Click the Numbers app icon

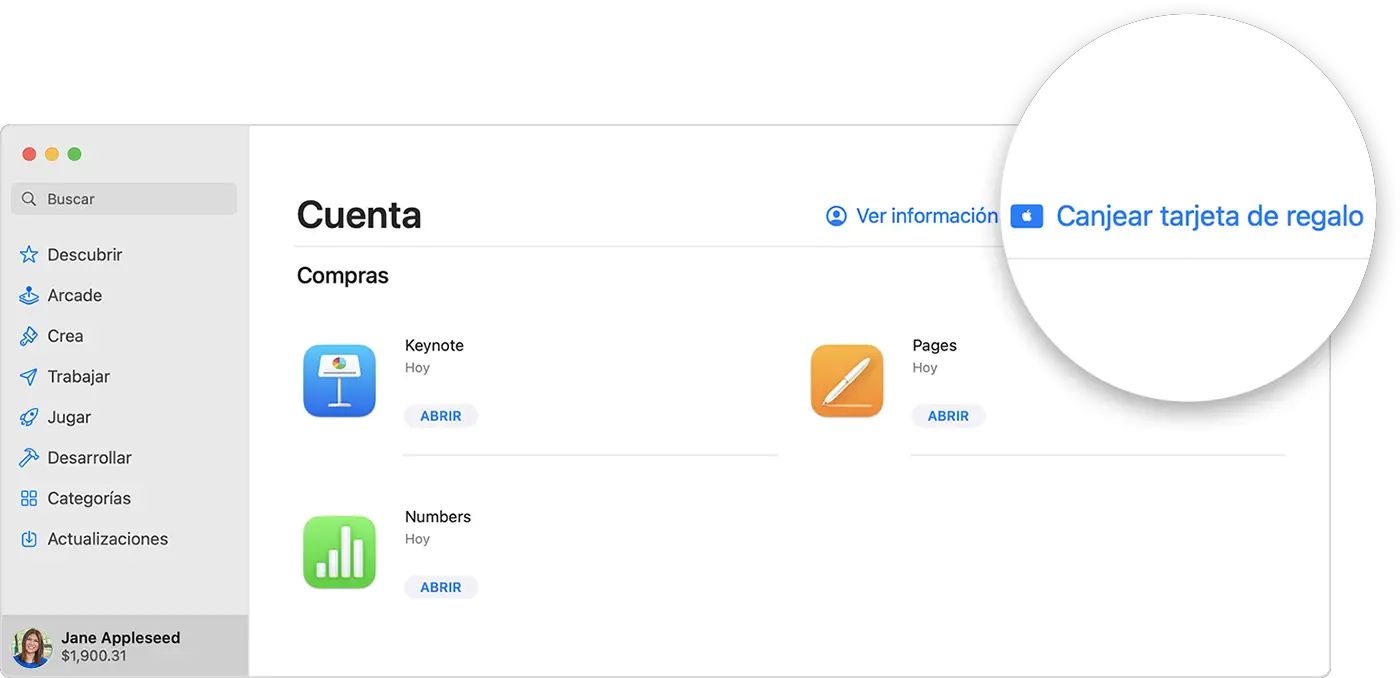339,552
